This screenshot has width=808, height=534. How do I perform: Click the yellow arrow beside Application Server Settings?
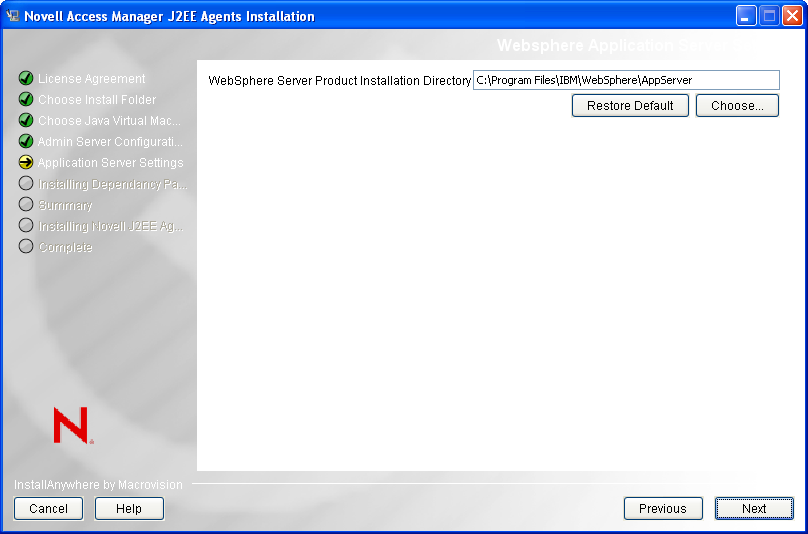pos(26,162)
